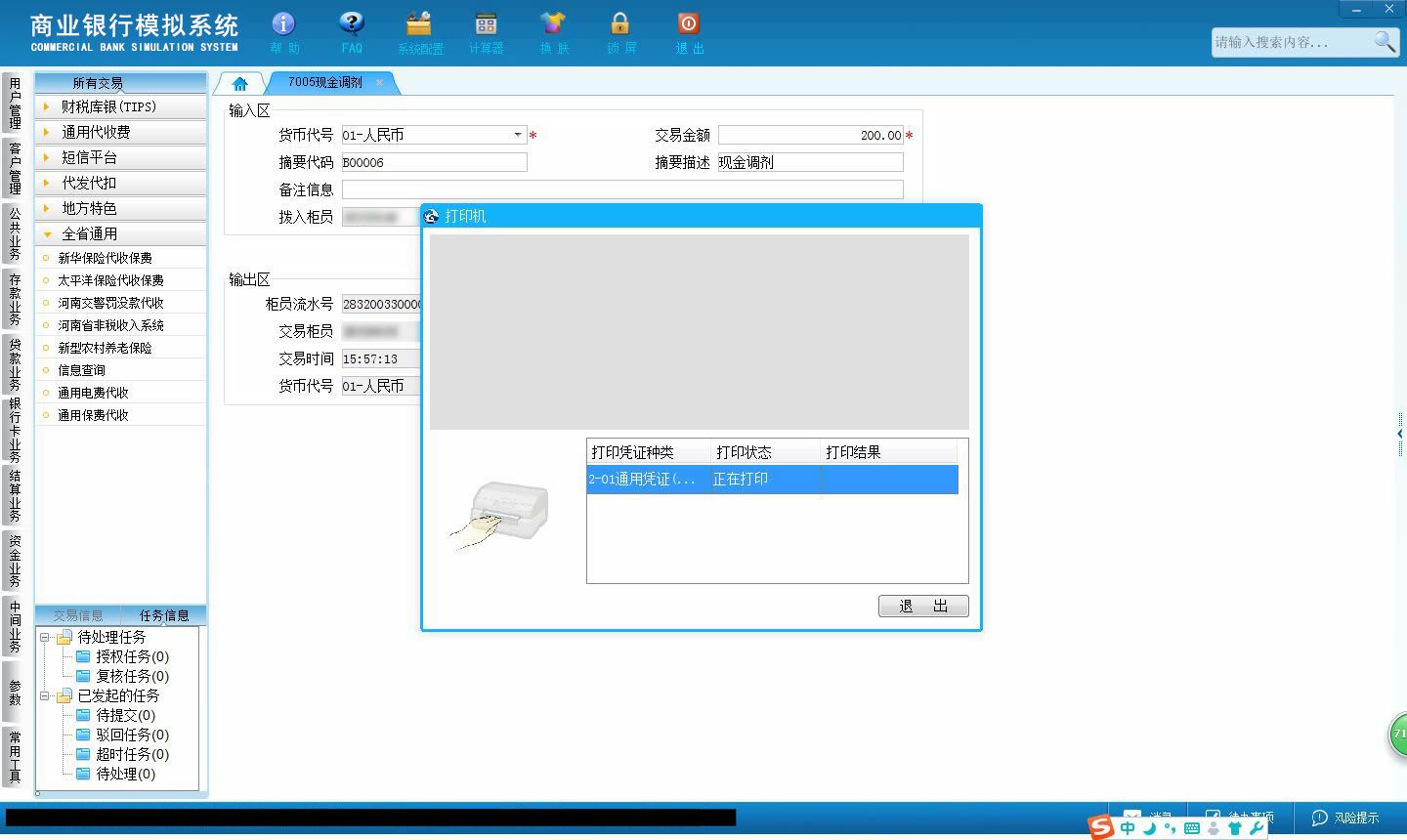
Task: Switch to 交易信息 tab
Action: point(78,615)
